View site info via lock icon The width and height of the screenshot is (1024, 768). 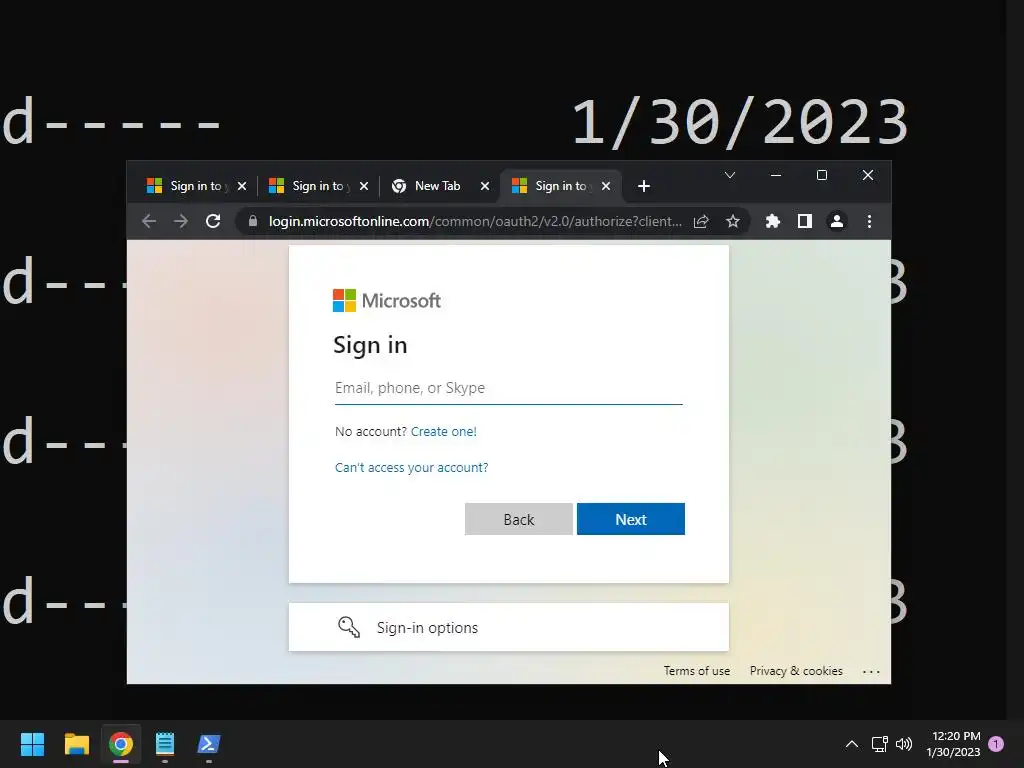253,221
